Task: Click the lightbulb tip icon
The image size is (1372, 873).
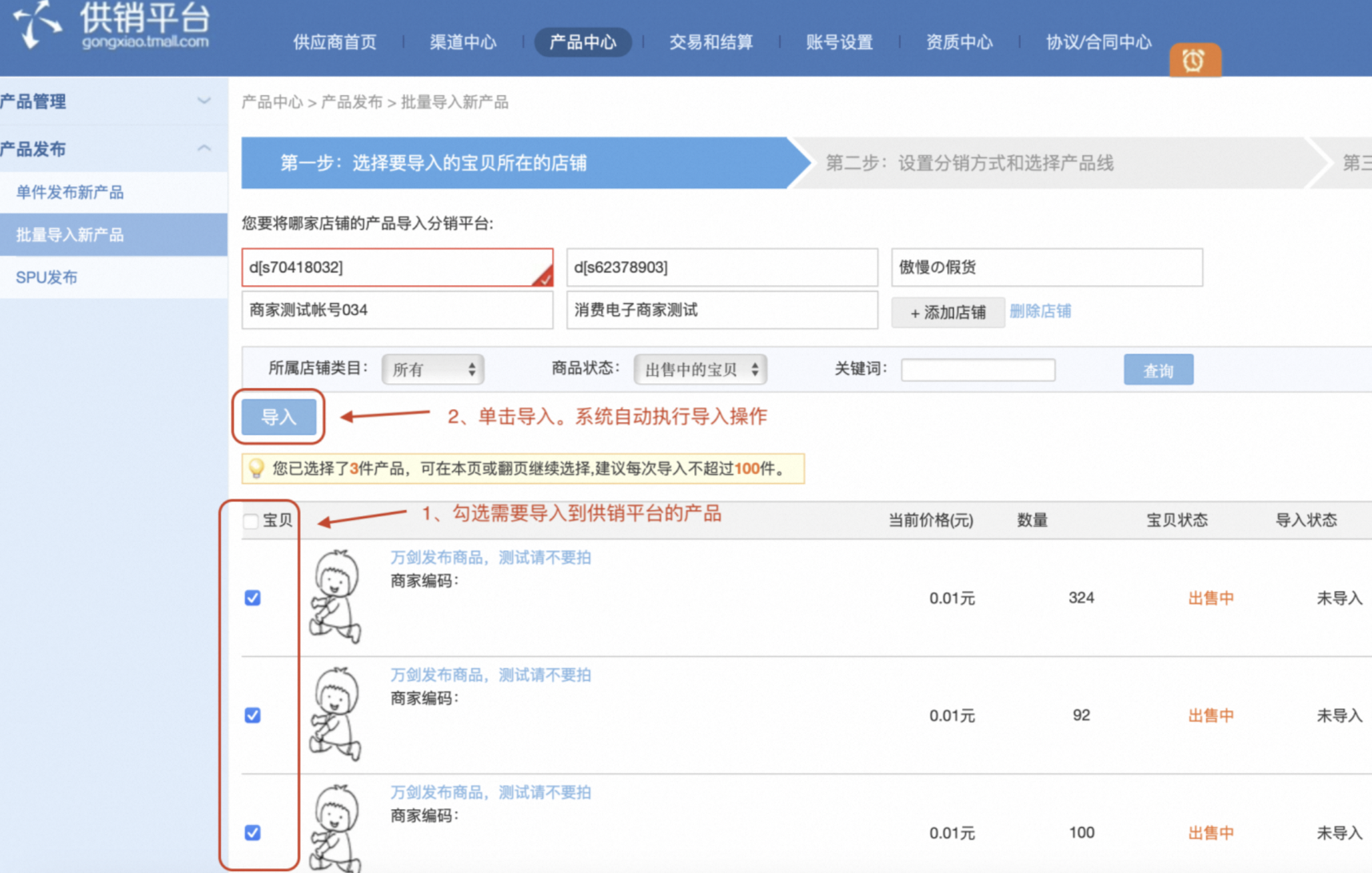Action: coord(256,469)
